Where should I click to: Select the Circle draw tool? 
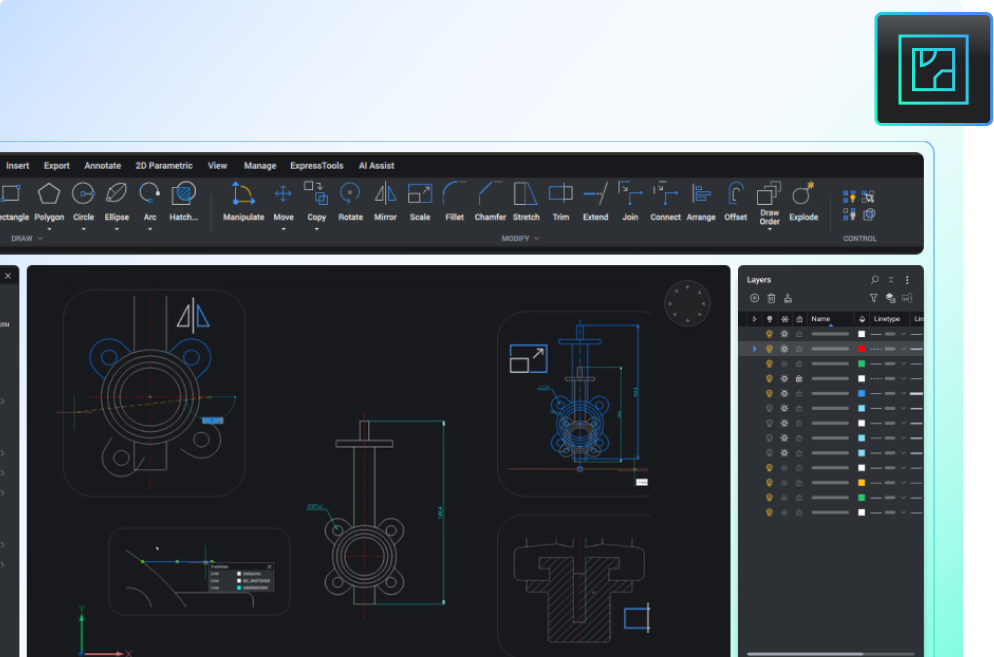coord(83,202)
